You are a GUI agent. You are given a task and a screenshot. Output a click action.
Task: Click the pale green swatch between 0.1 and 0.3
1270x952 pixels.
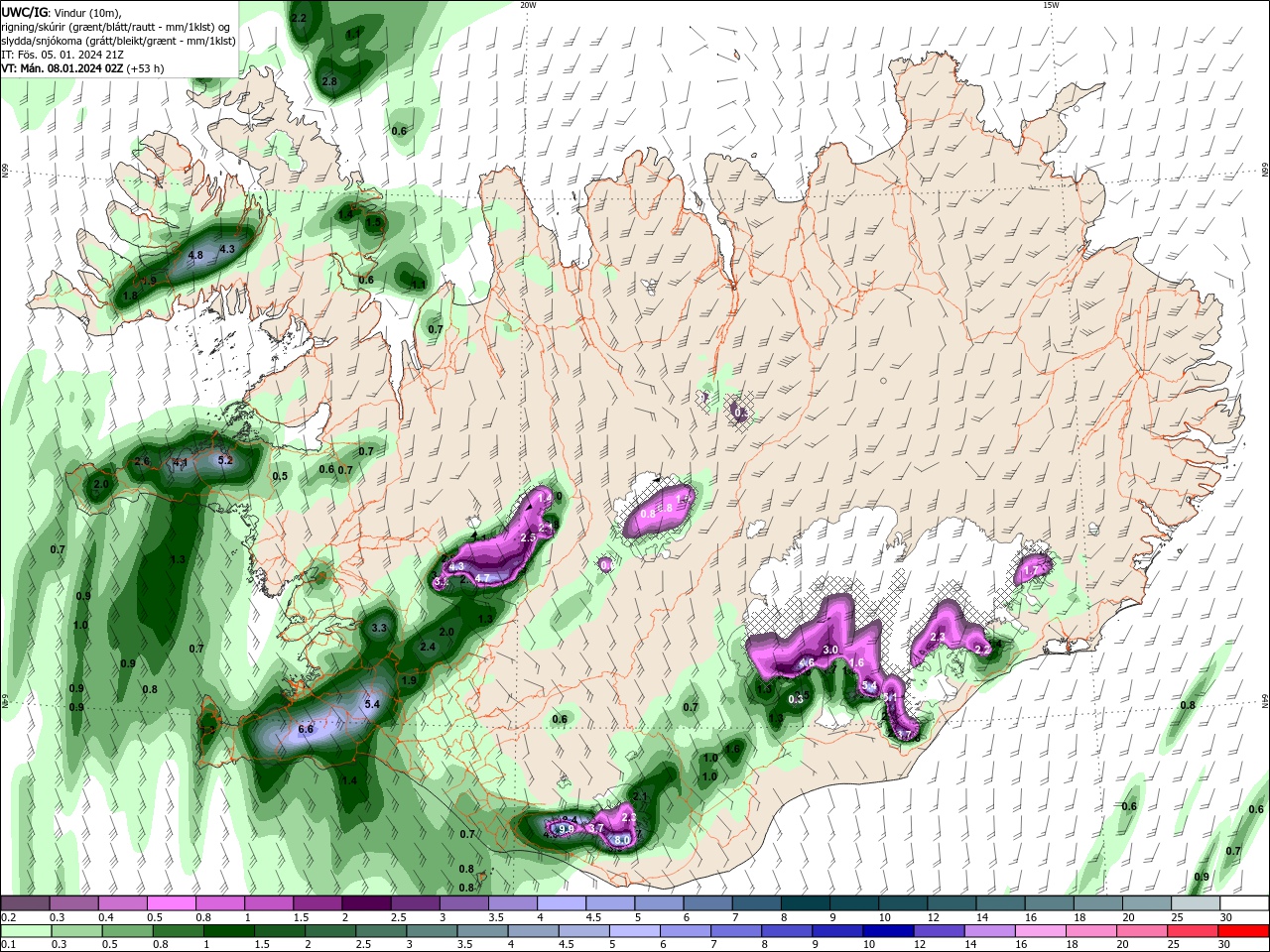25,931
